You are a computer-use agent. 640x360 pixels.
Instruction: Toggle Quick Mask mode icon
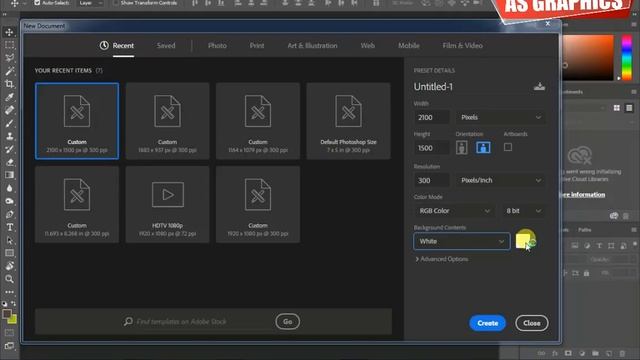9,333
